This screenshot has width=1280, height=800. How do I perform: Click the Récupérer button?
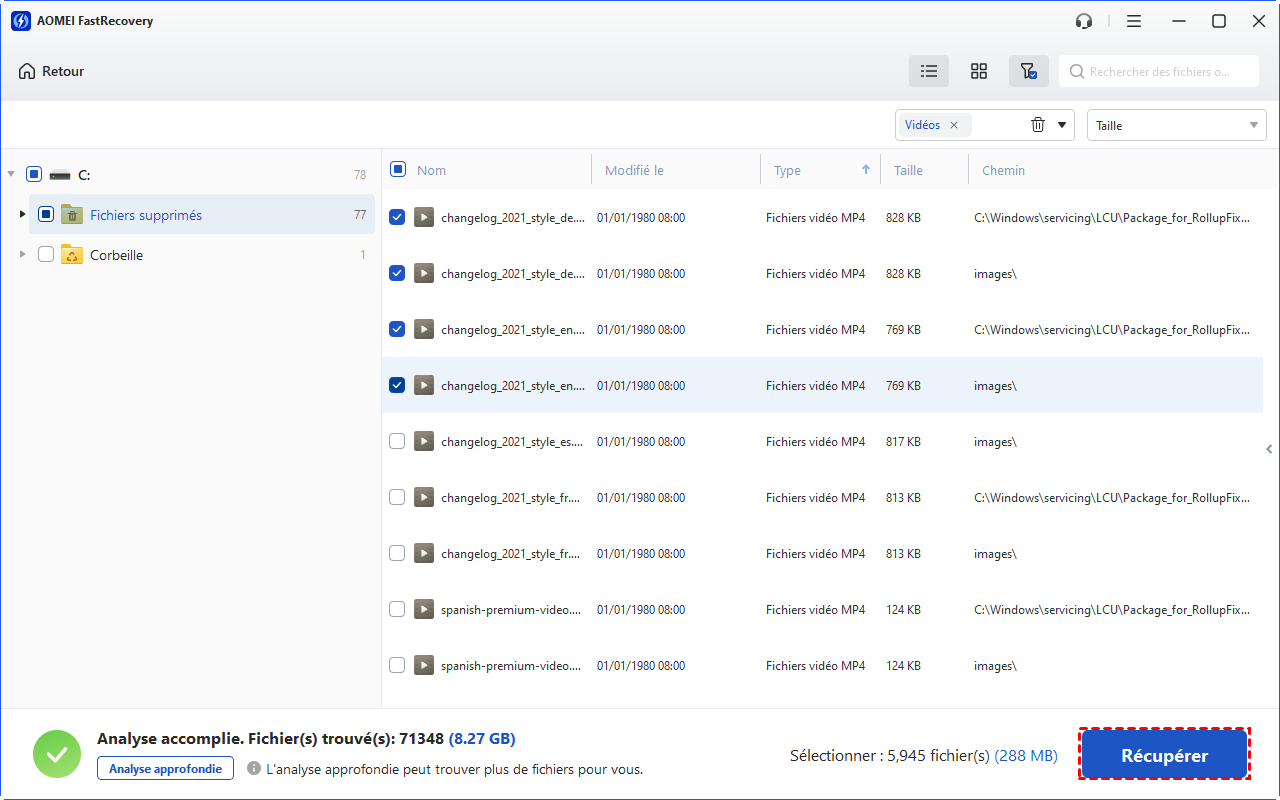[1164, 756]
